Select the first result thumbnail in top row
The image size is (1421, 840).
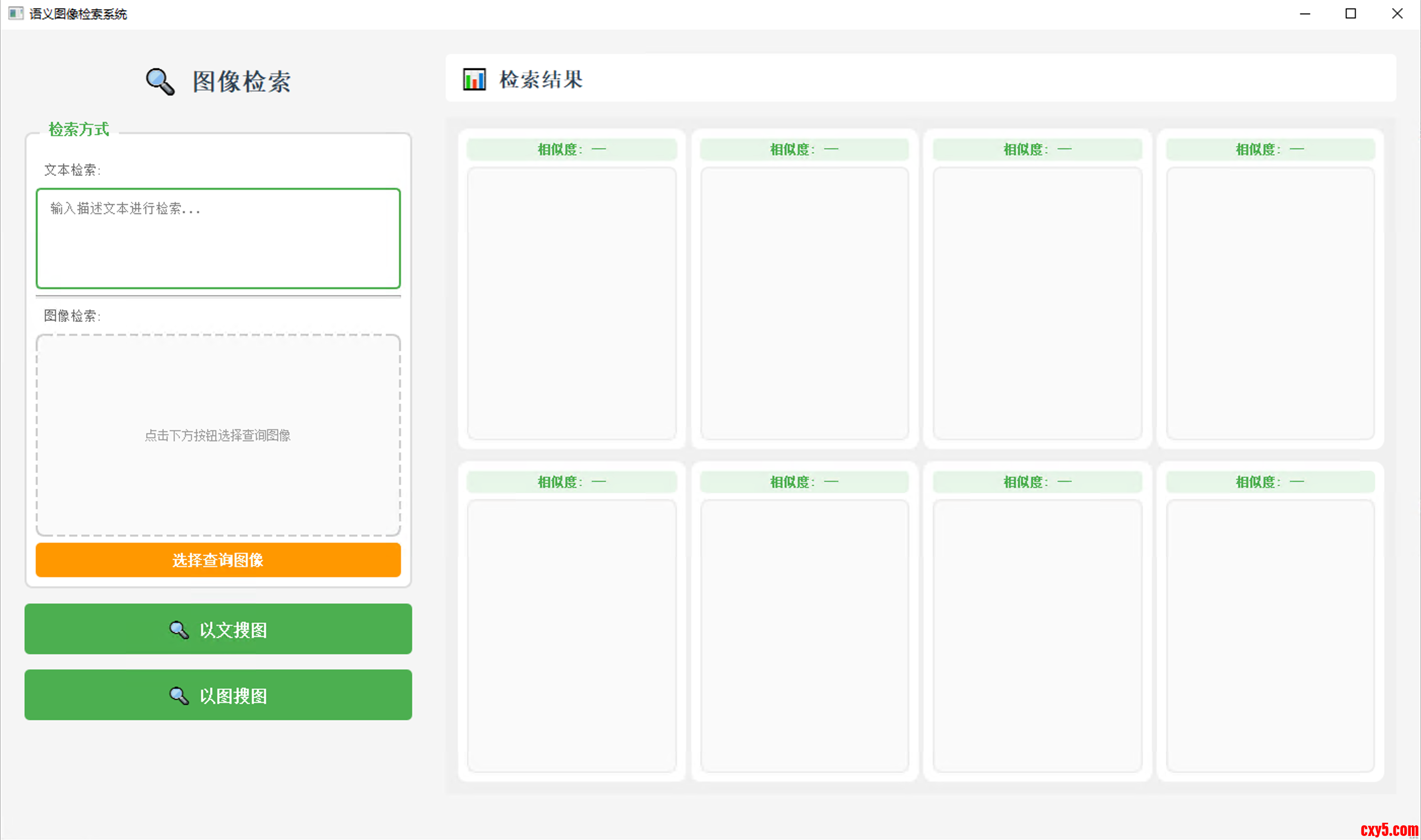(x=572, y=303)
